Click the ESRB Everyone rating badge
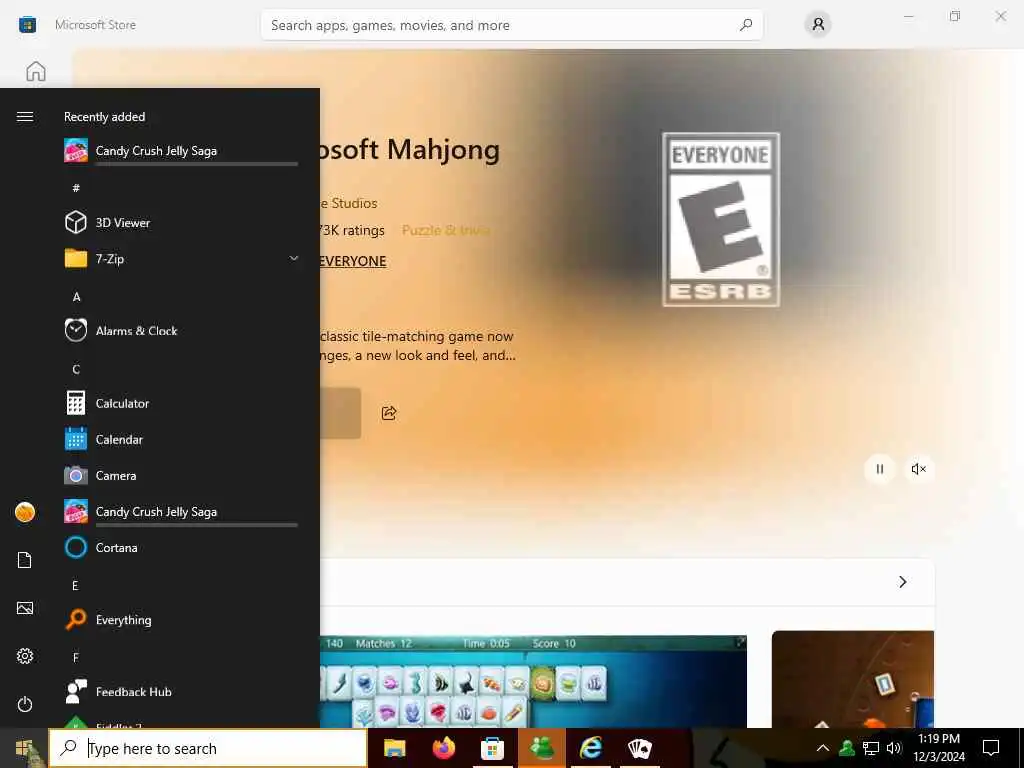The height and width of the screenshot is (768, 1024). click(721, 219)
